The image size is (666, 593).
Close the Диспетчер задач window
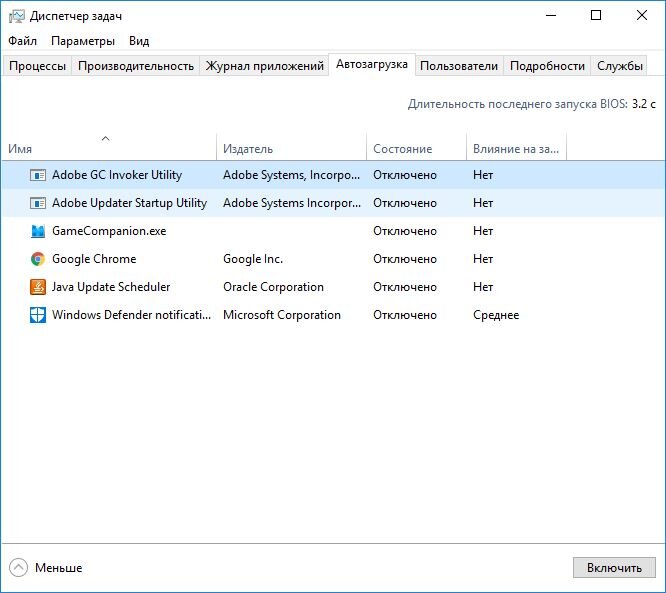pyautogui.click(x=642, y=16)
